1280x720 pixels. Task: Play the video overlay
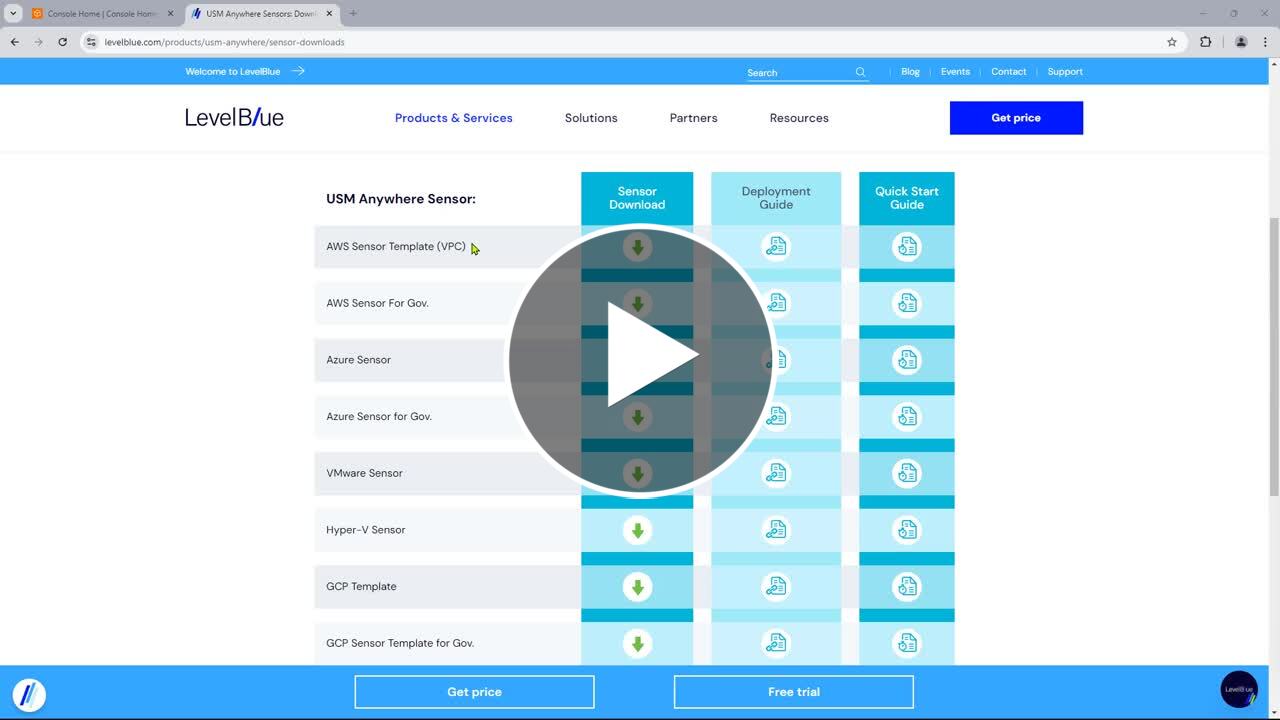[x=641, y=360]
